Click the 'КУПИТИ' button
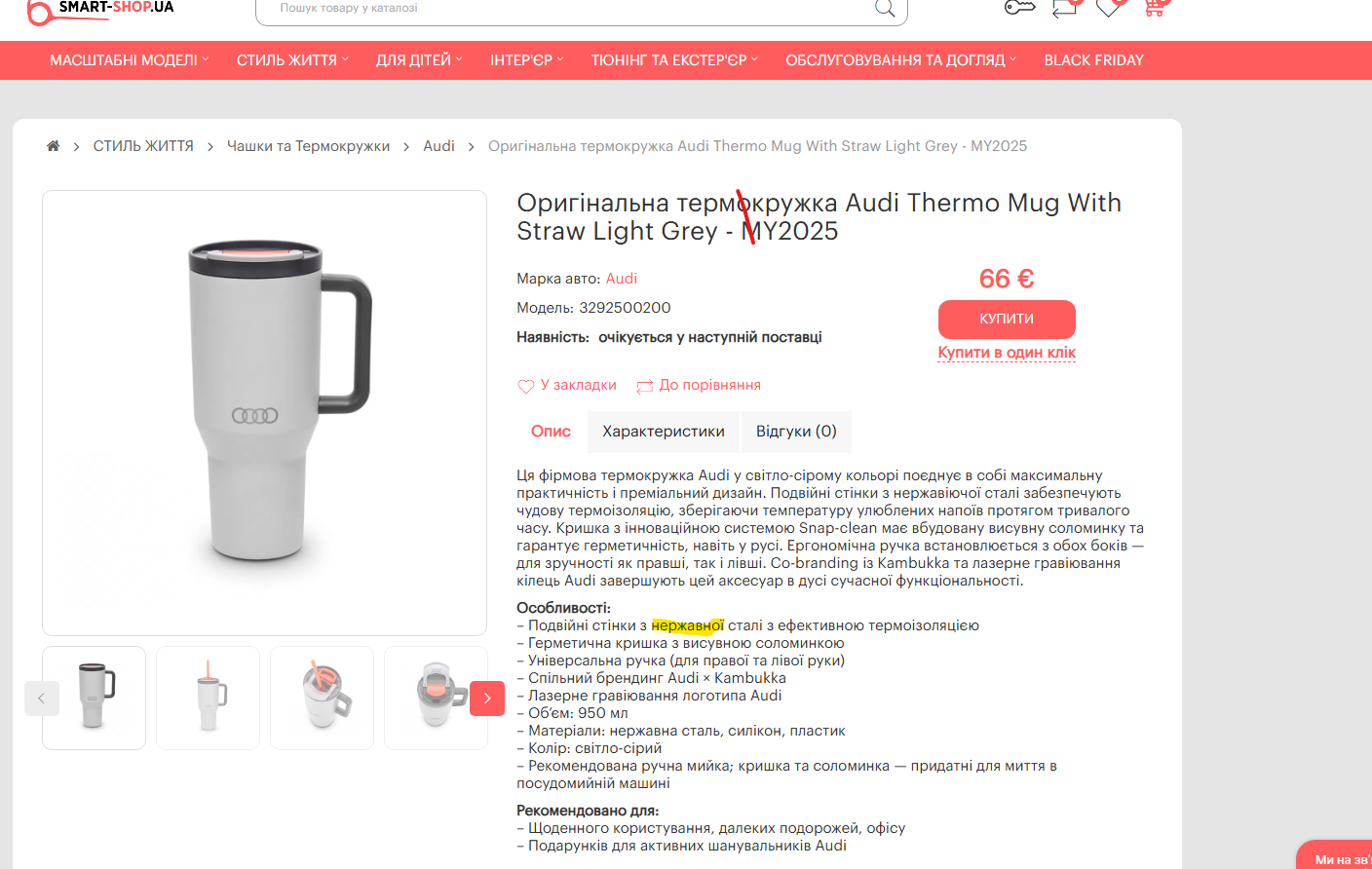 click(x=1007, y=319)
